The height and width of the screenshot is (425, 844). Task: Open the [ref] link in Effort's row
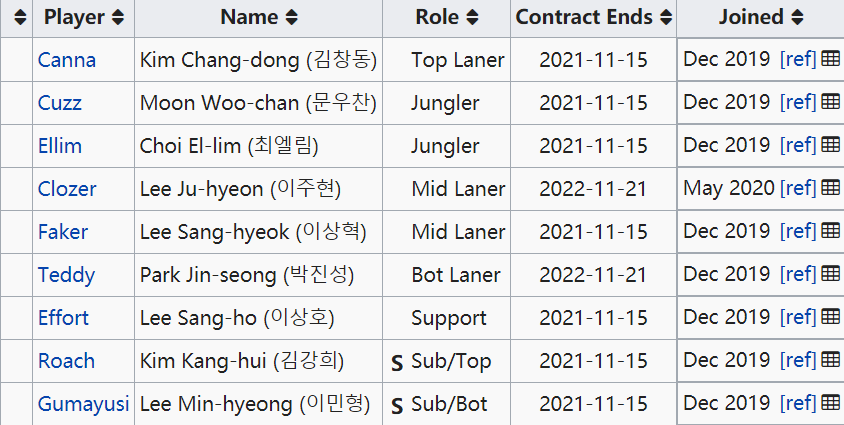tap(798, 317)
